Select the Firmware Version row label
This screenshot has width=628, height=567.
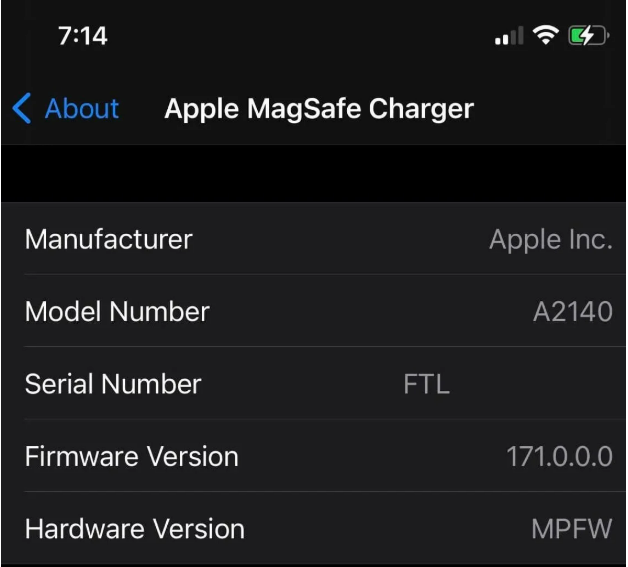[131, 456]
